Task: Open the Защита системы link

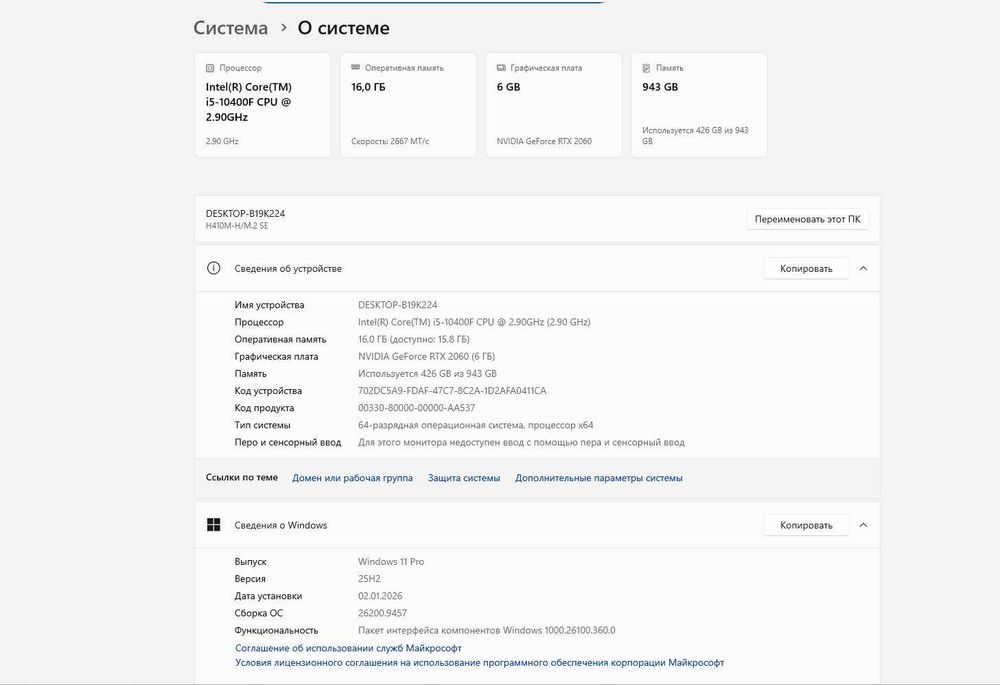Action: (x=464, y=478)
